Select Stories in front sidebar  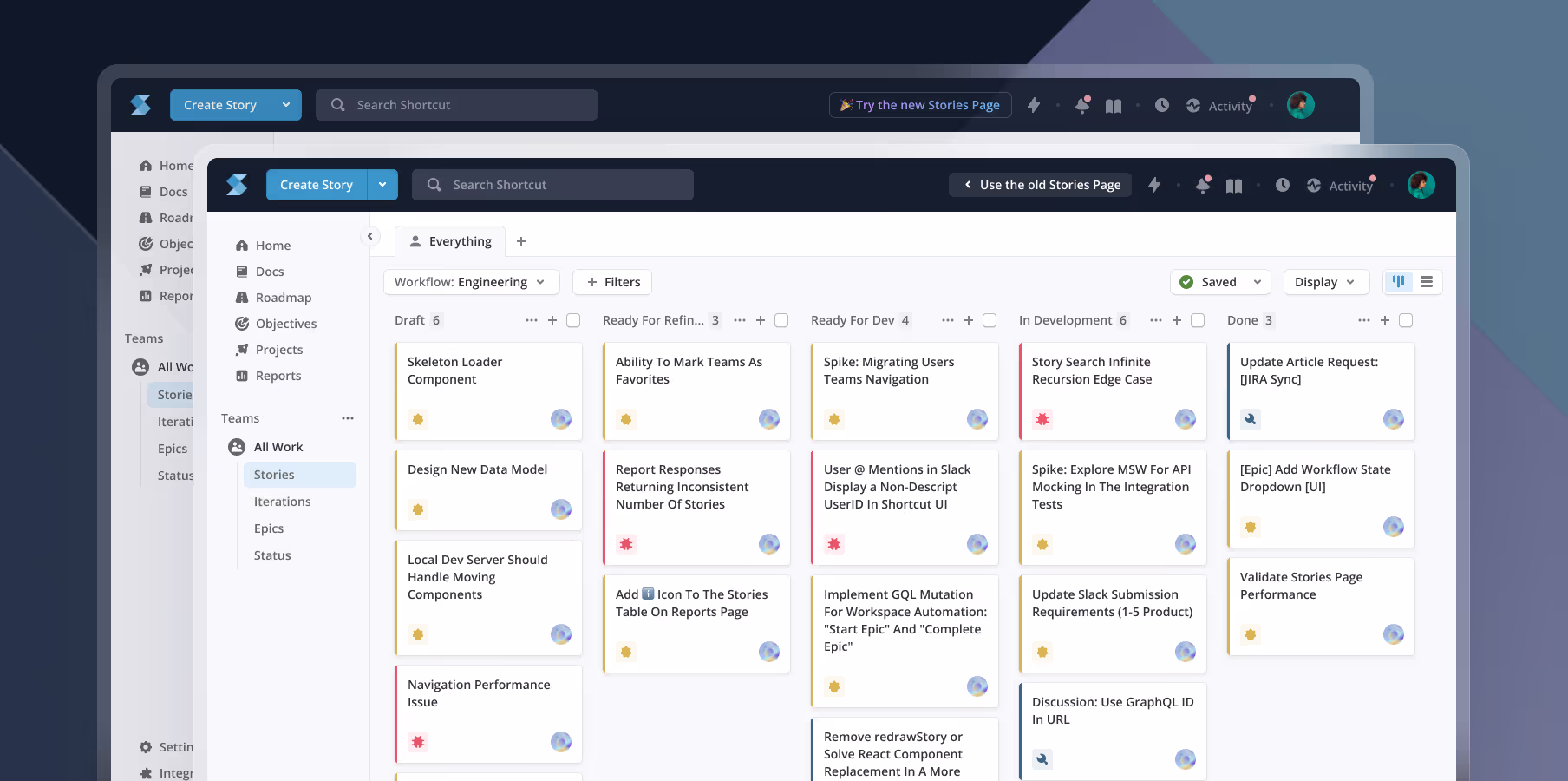tap(300, 475)
